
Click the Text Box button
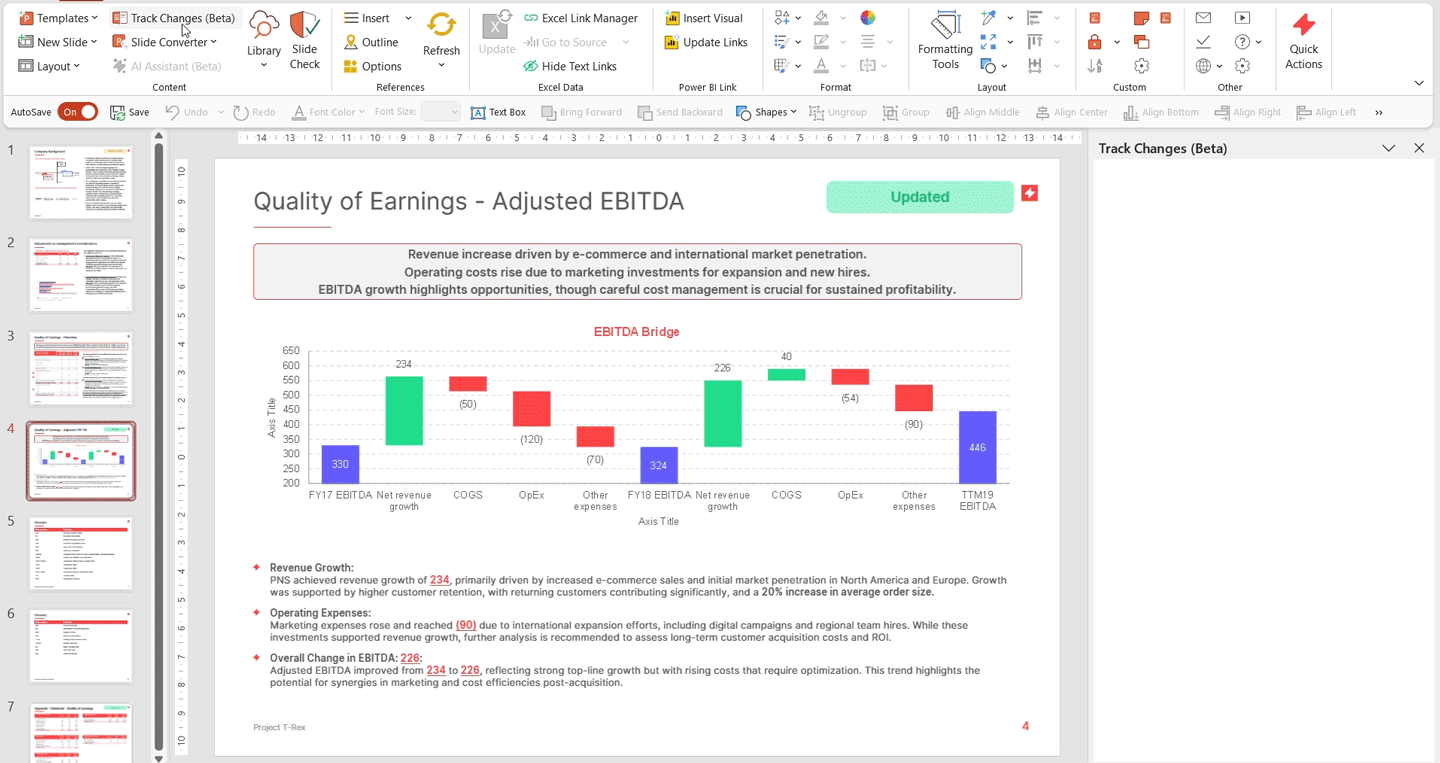click(498, 112)
